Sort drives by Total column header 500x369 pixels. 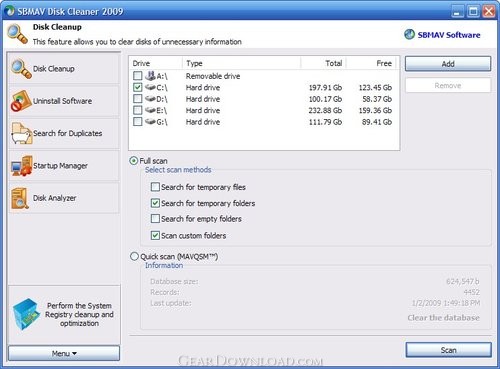tap(323, 63)
